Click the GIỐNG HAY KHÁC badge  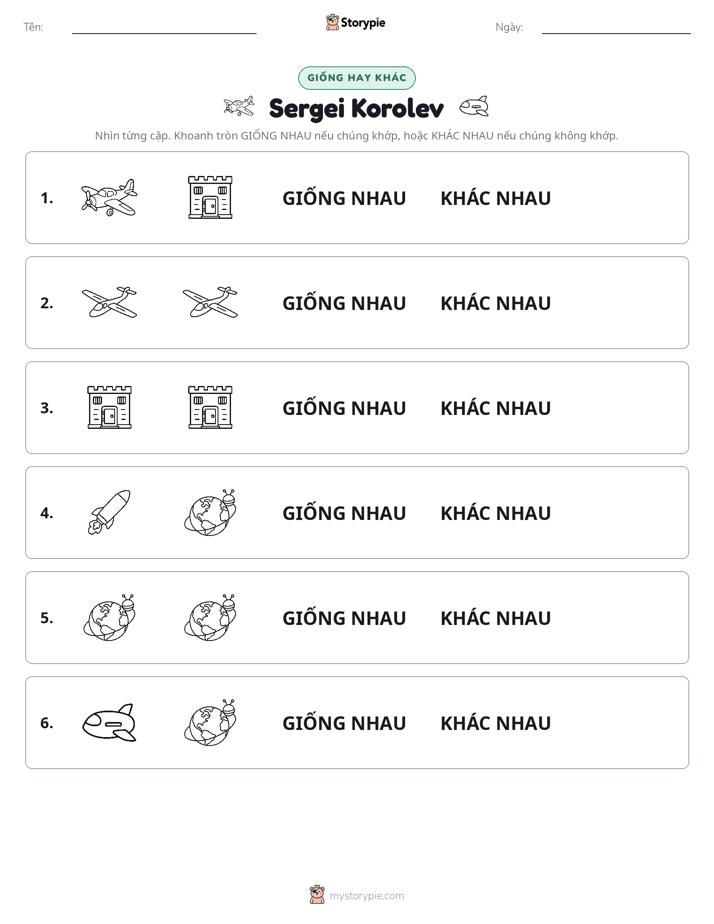click(356, 78)
